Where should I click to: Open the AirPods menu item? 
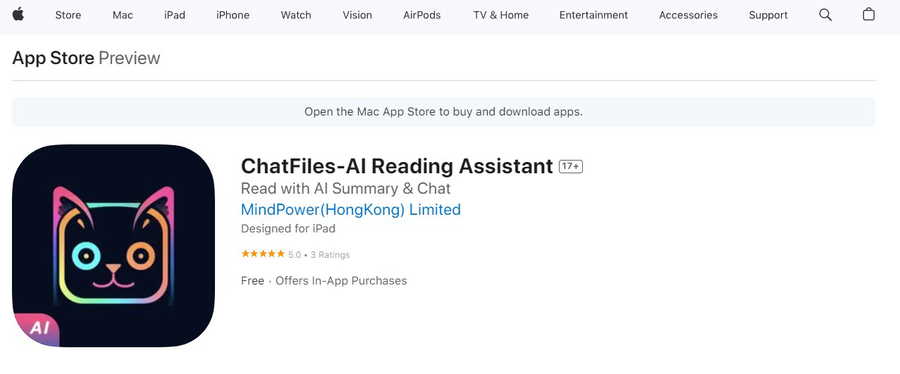(422, 15)
